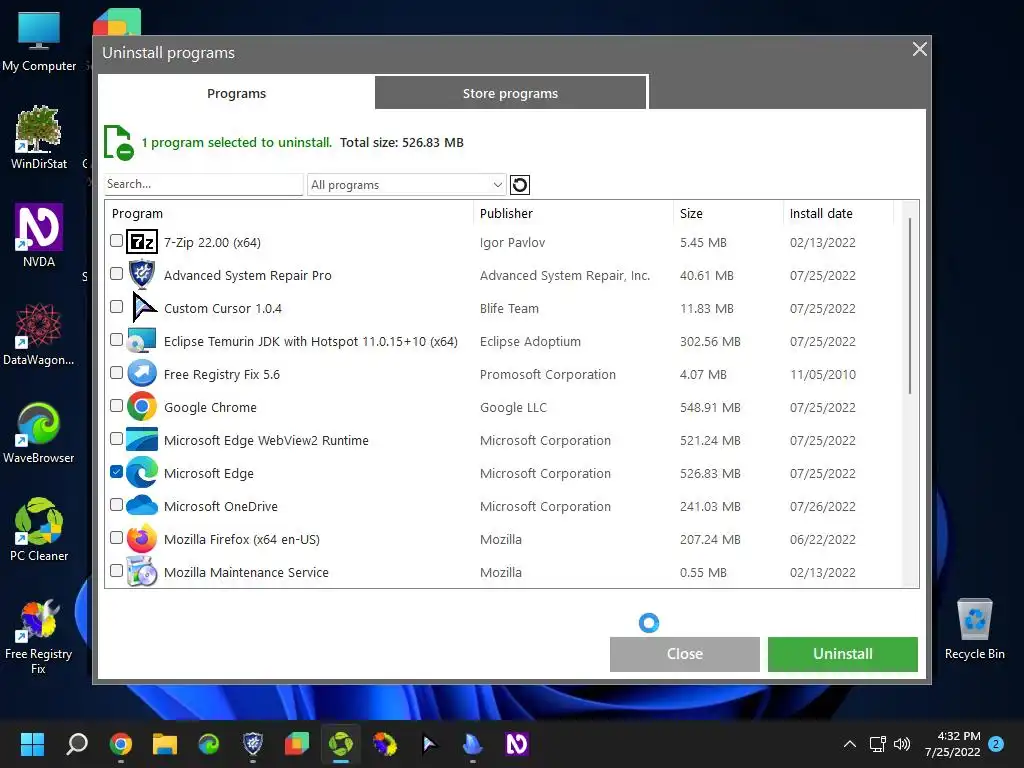
Task: Open Advanced System Repair shield on taskbar
Action: [253, 744]
